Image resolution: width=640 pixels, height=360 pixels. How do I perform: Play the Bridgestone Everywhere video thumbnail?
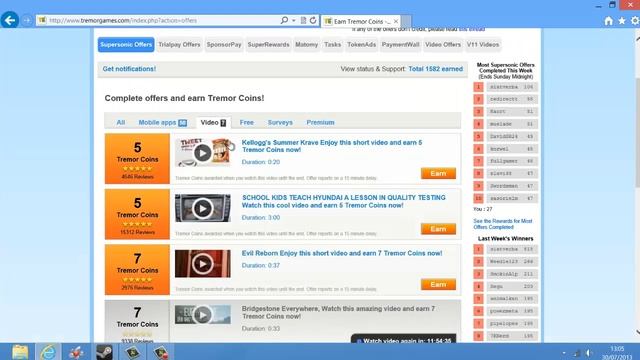(x=203, y=315)
